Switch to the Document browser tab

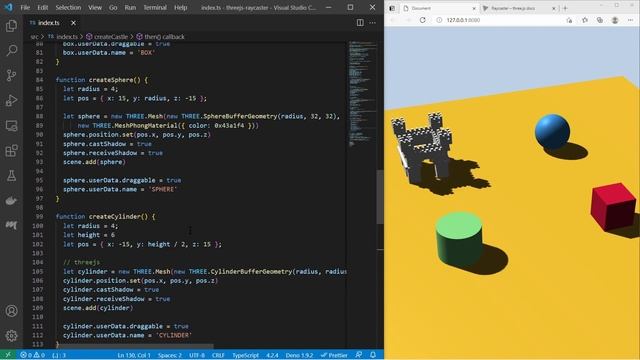point(438,8)
